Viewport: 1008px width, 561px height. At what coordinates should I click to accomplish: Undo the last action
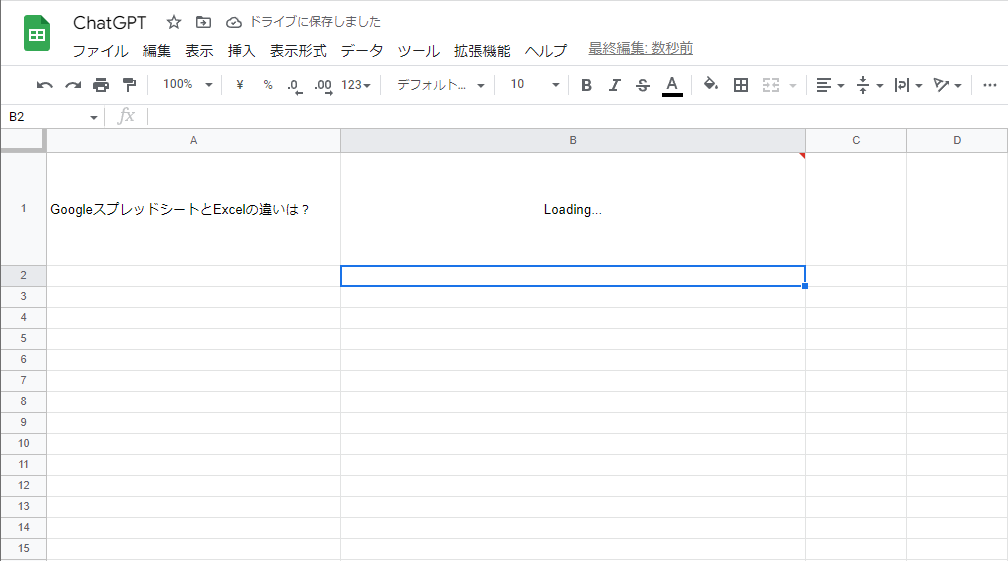click(x=44, y=85)
